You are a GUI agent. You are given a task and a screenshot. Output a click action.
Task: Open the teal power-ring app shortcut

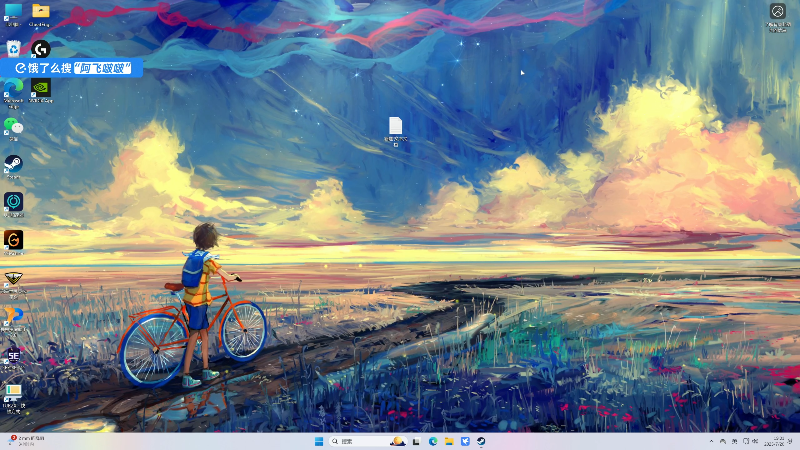pyautogui.click(x=13, y=204)
